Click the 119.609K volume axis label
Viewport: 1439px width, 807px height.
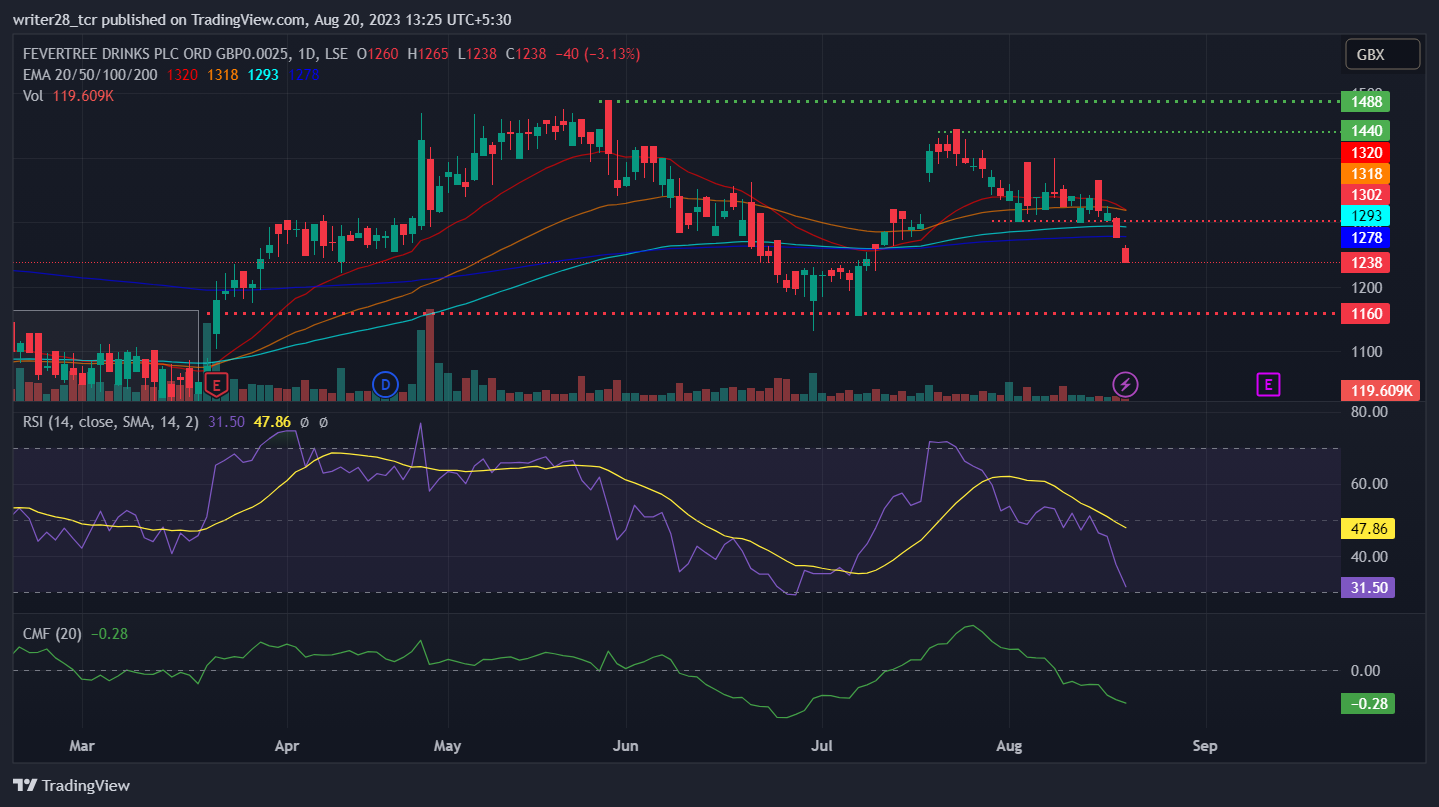[x=1380, y=391]
